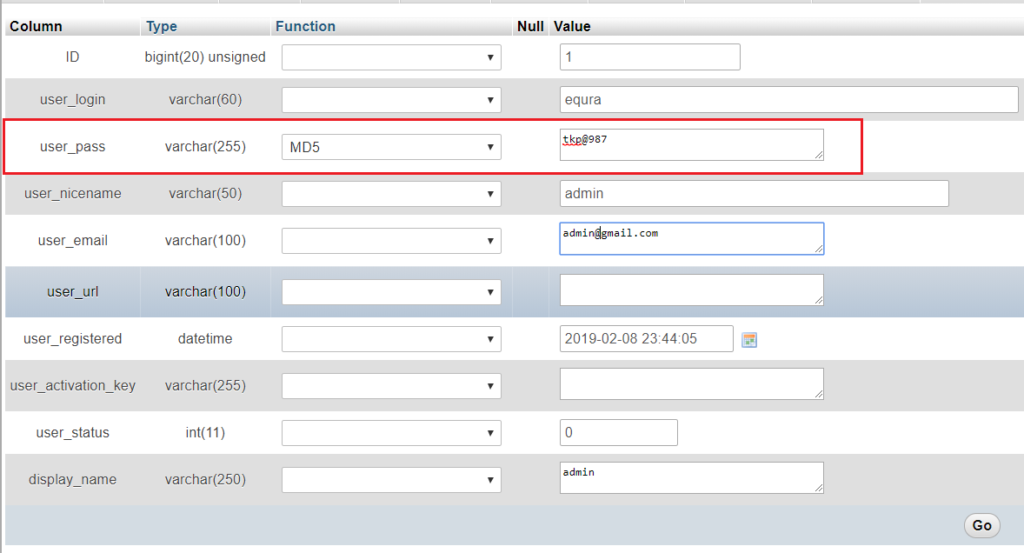Click the display_name textarea containing admin

coord(692,477)
